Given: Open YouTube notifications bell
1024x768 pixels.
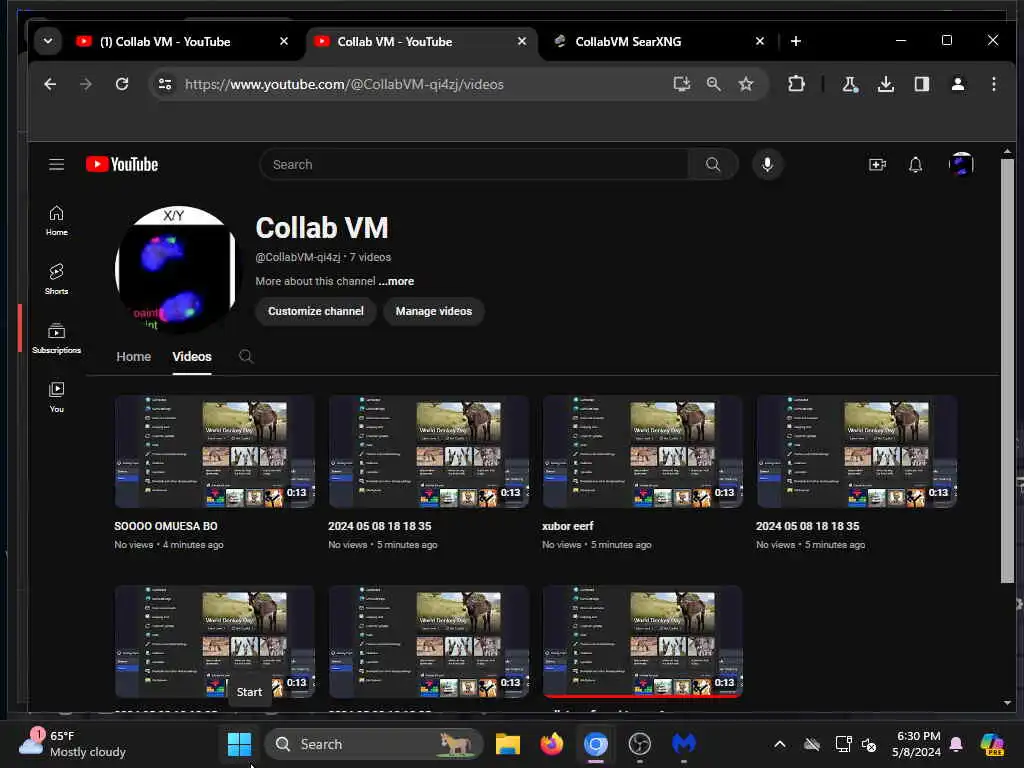Looking at the screenshot, I should pyautogui.click(x=916, y=165).
